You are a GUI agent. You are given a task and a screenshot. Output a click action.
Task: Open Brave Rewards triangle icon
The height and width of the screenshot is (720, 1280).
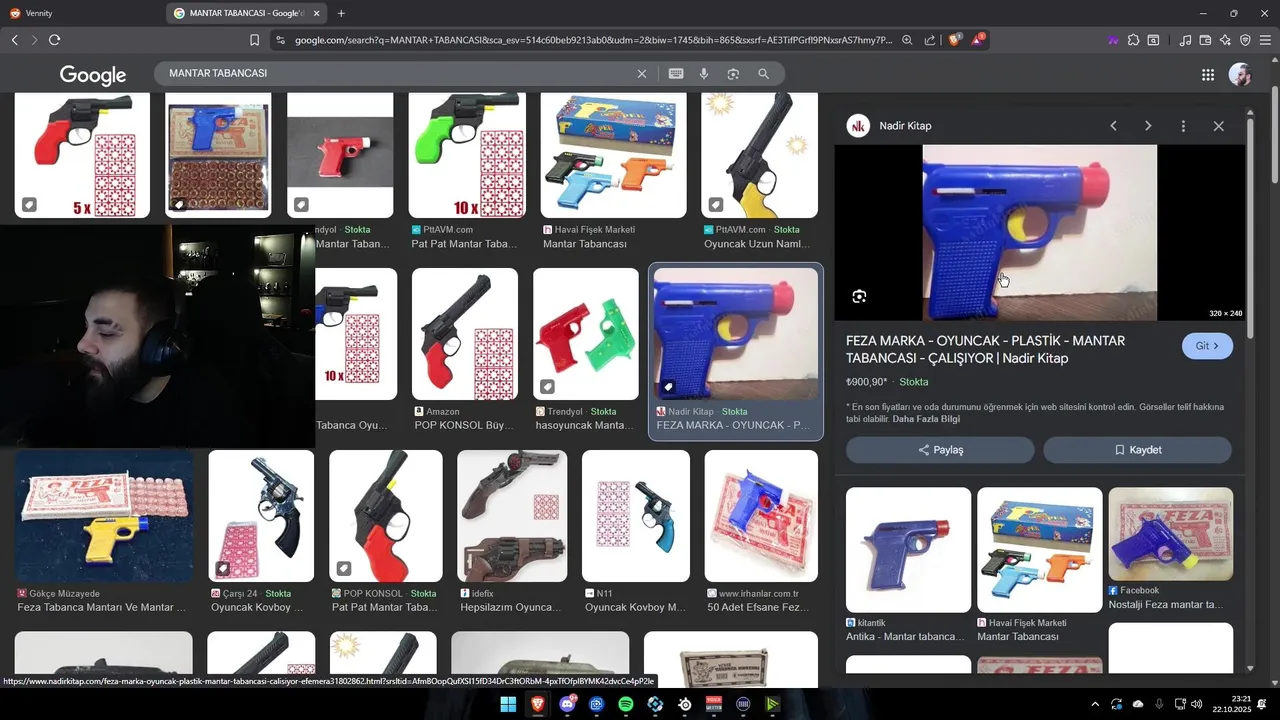[977, 40]
